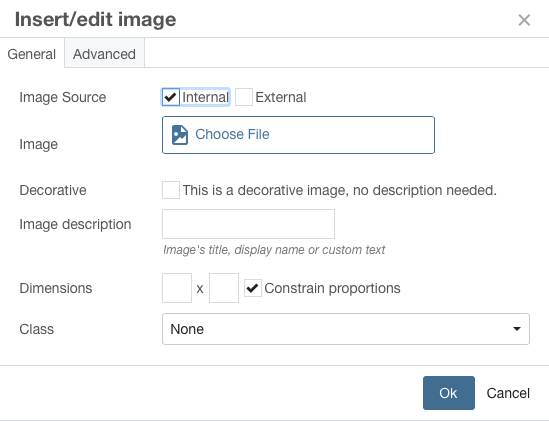Image resolution: width=549 pixels, height=421 pixels.
Task: Click the Class dropdown arrow
Action: (516, 329)
